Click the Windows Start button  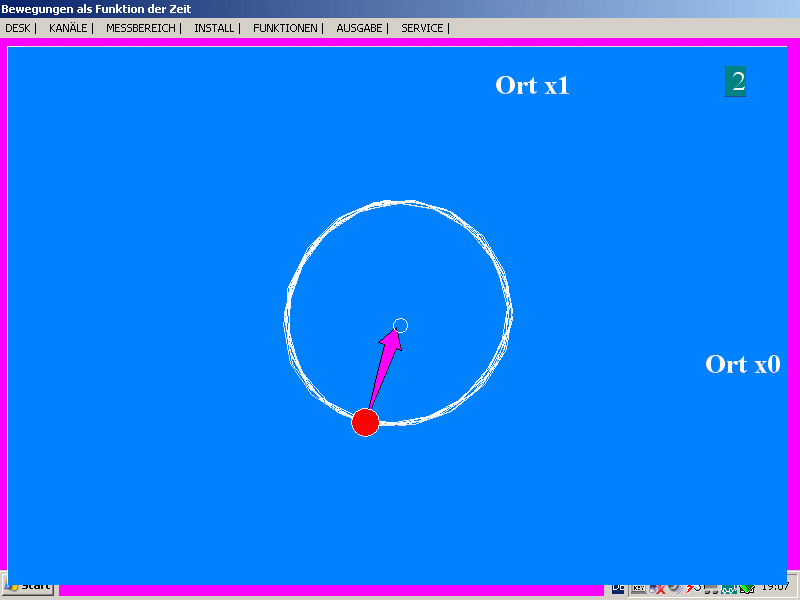30,588
